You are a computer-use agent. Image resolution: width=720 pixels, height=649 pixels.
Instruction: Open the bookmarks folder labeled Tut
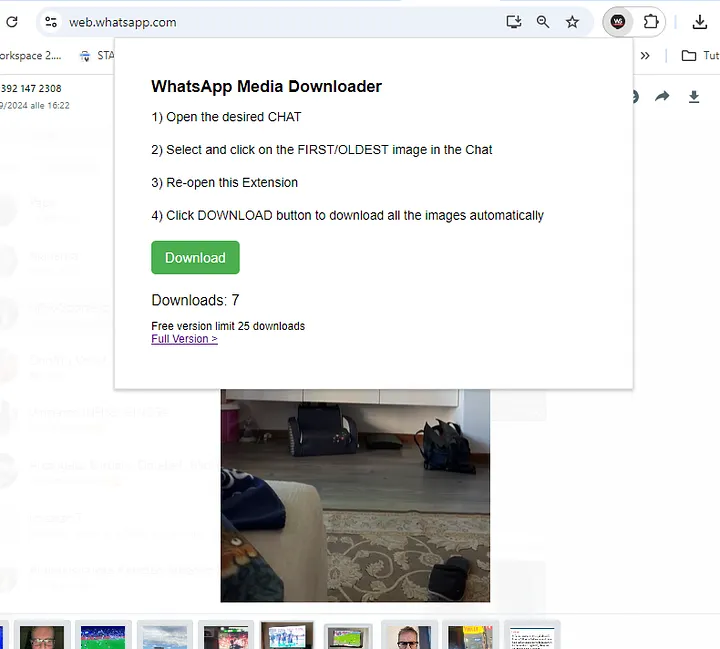click(700, 56)
